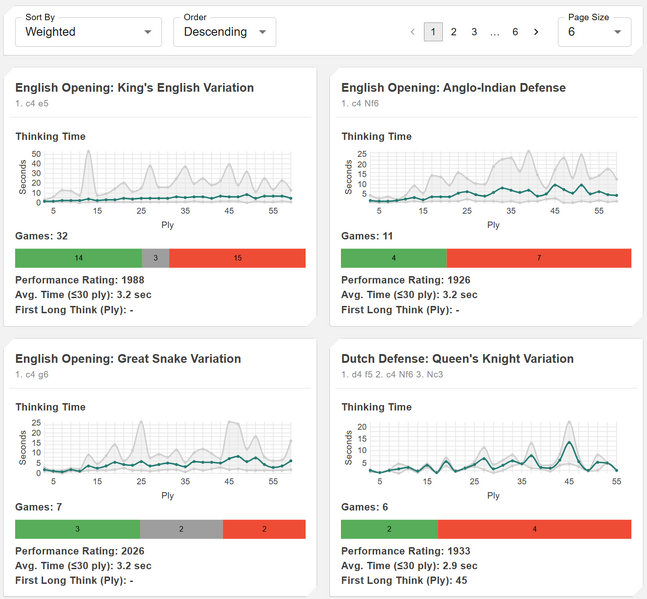Click the previous page arrow
The width and height of the screenshot is (647, 599).
(413, 32)
